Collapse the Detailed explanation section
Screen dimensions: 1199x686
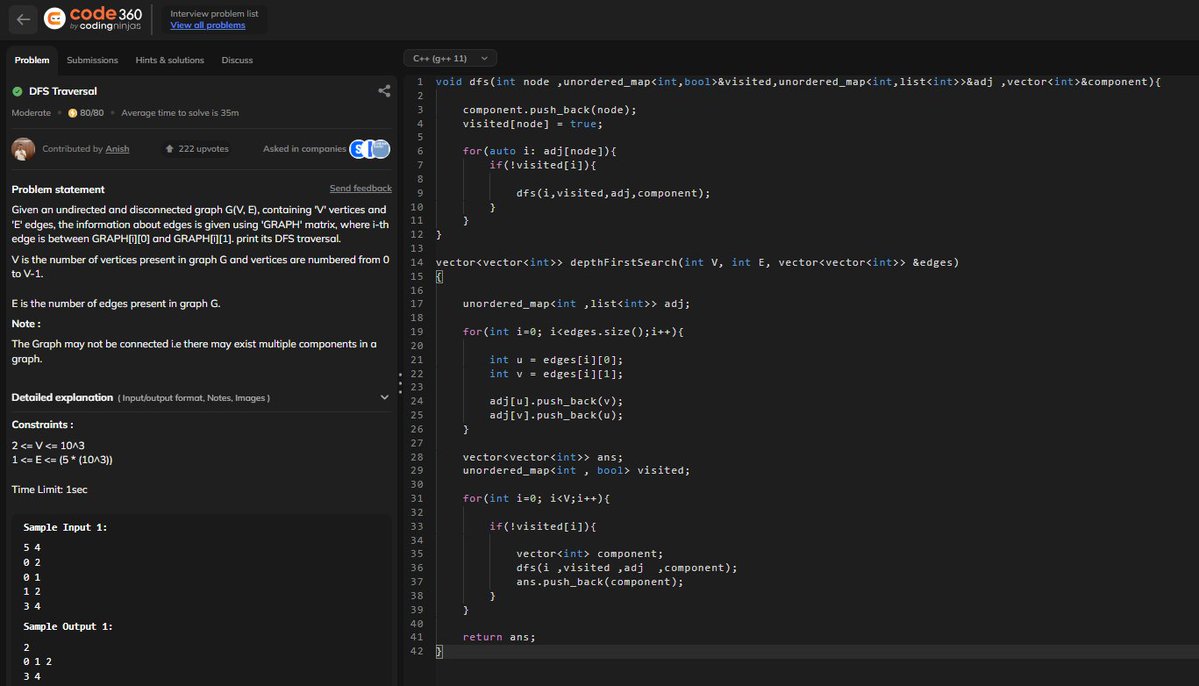(384, 396)
